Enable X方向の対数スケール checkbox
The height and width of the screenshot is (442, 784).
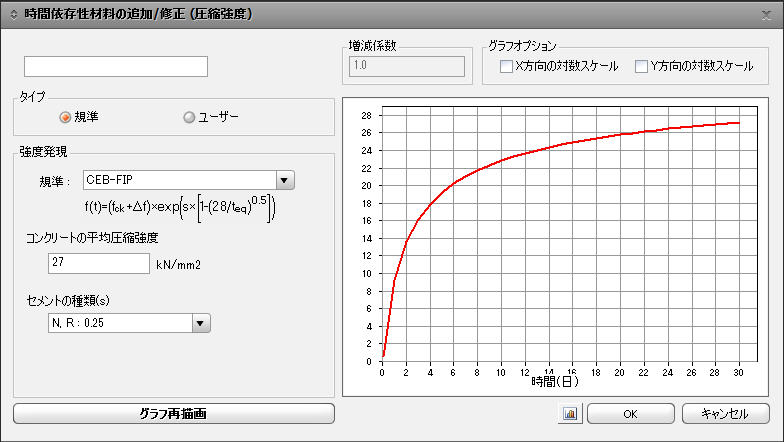point(506,67)
